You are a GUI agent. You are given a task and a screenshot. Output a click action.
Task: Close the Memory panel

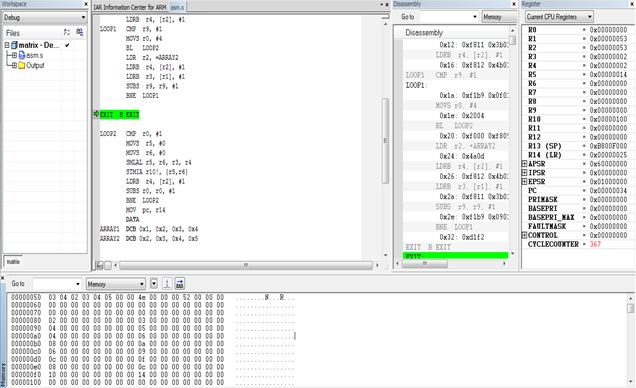tap(2, 278)
